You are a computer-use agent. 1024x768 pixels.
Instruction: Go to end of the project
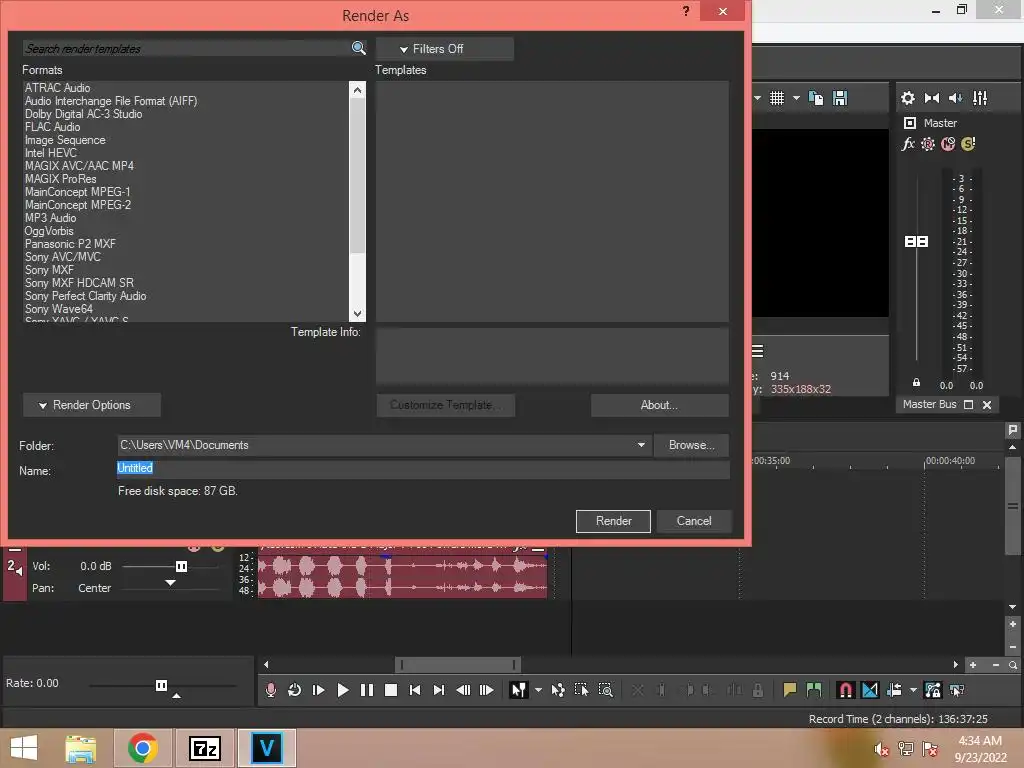pyautogui.click(x=439, y=690)
